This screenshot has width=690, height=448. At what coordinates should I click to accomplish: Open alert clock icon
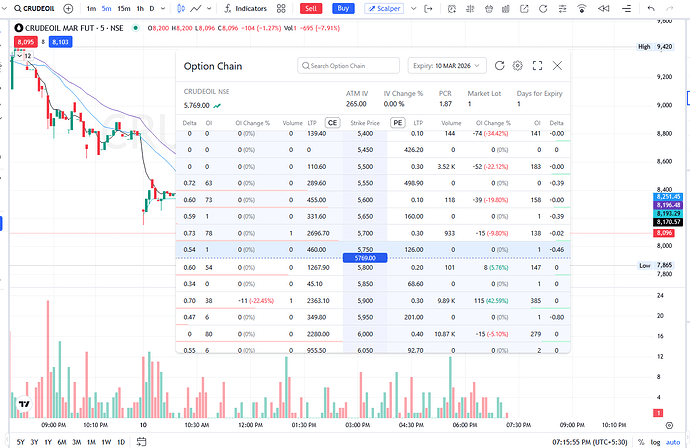451,8
